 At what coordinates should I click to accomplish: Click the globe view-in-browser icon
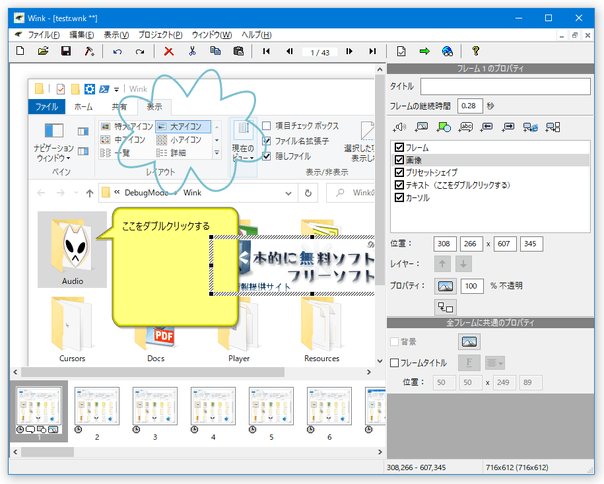[x=447, y=51]
